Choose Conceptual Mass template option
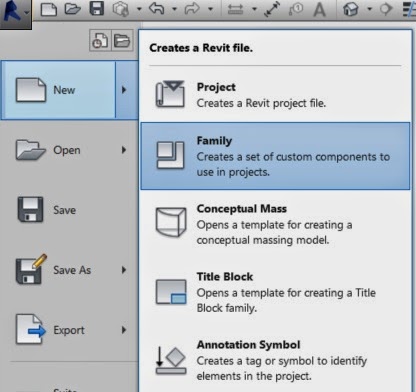Screen dimensions: 416x392 [275, 224]
